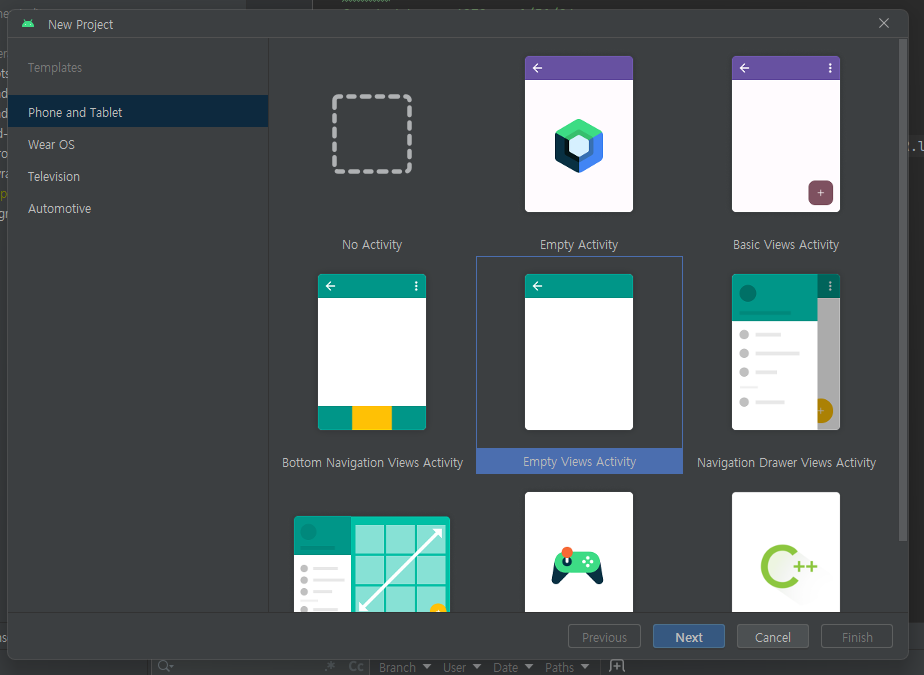The width and height of the screenshot is (924, 675).
Task: Open the Branch filter dropdown in background window
Action: point(405,667)
